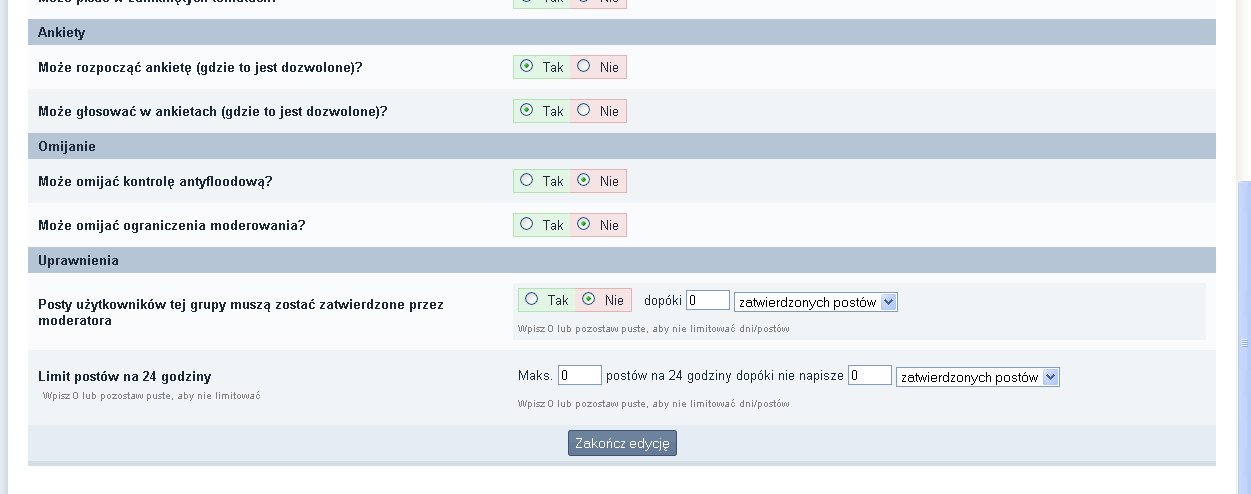Select Nie for posts requiring moderator approval

click(x=589, y=299)
